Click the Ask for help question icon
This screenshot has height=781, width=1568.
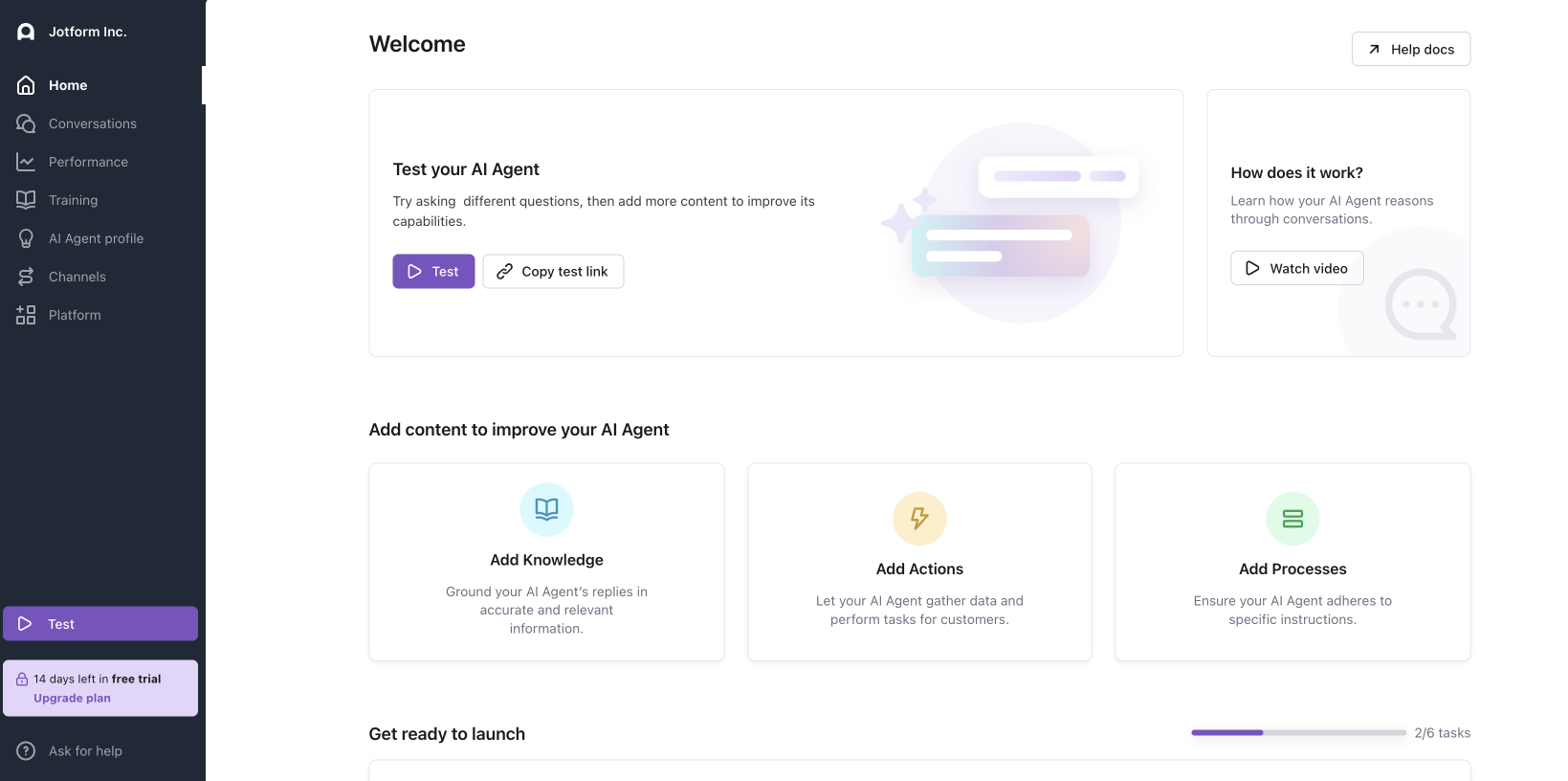click(26, 751)
